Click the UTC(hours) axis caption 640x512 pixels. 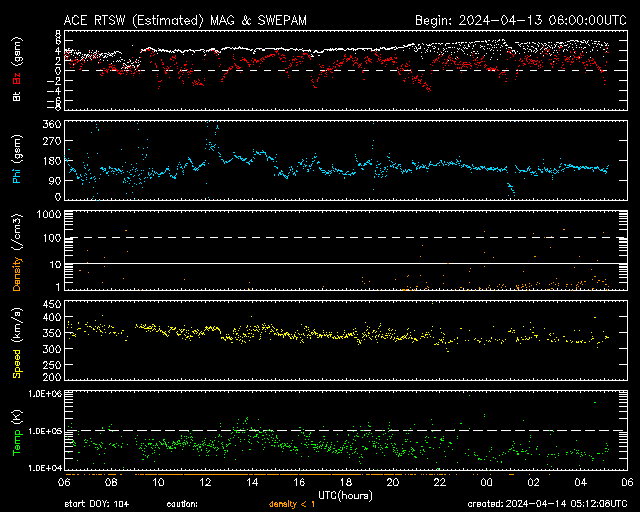click(x=345, y=494)
